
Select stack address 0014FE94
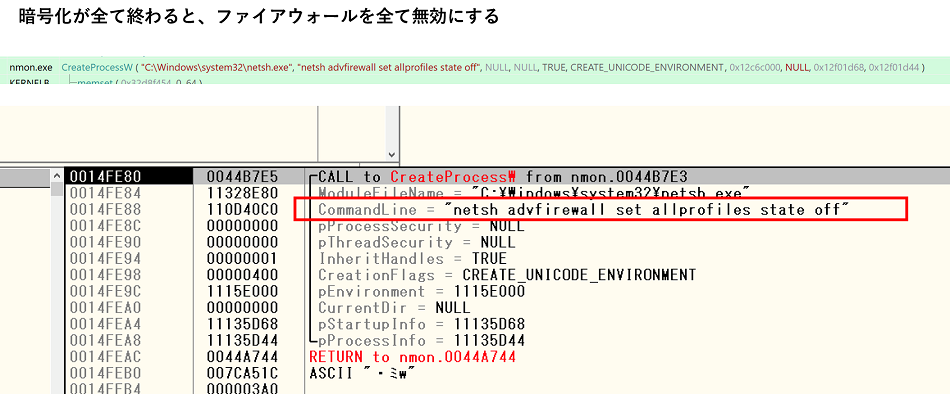tap(105, 259)
